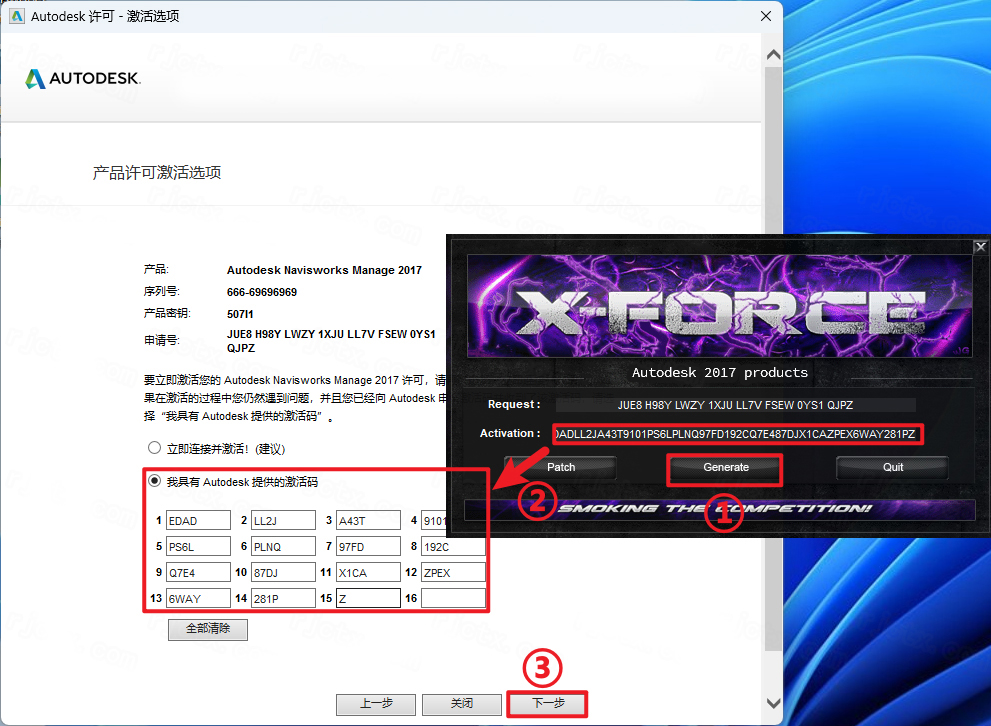Screen dimensions: 991x726
Task: Click the scrollbar up arrow in the Autodesk dialog
Action: (x=773, y=55)
